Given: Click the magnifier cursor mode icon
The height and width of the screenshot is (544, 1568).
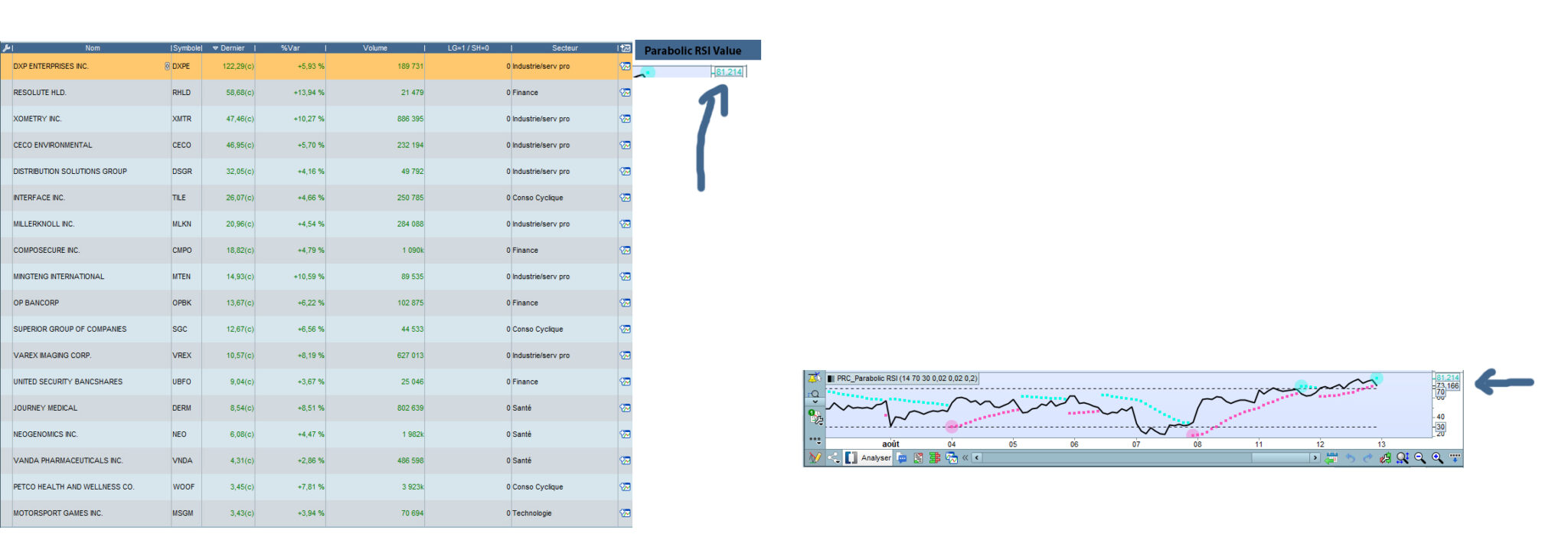Looking at the screenshot, I should [x=815, y=393].
